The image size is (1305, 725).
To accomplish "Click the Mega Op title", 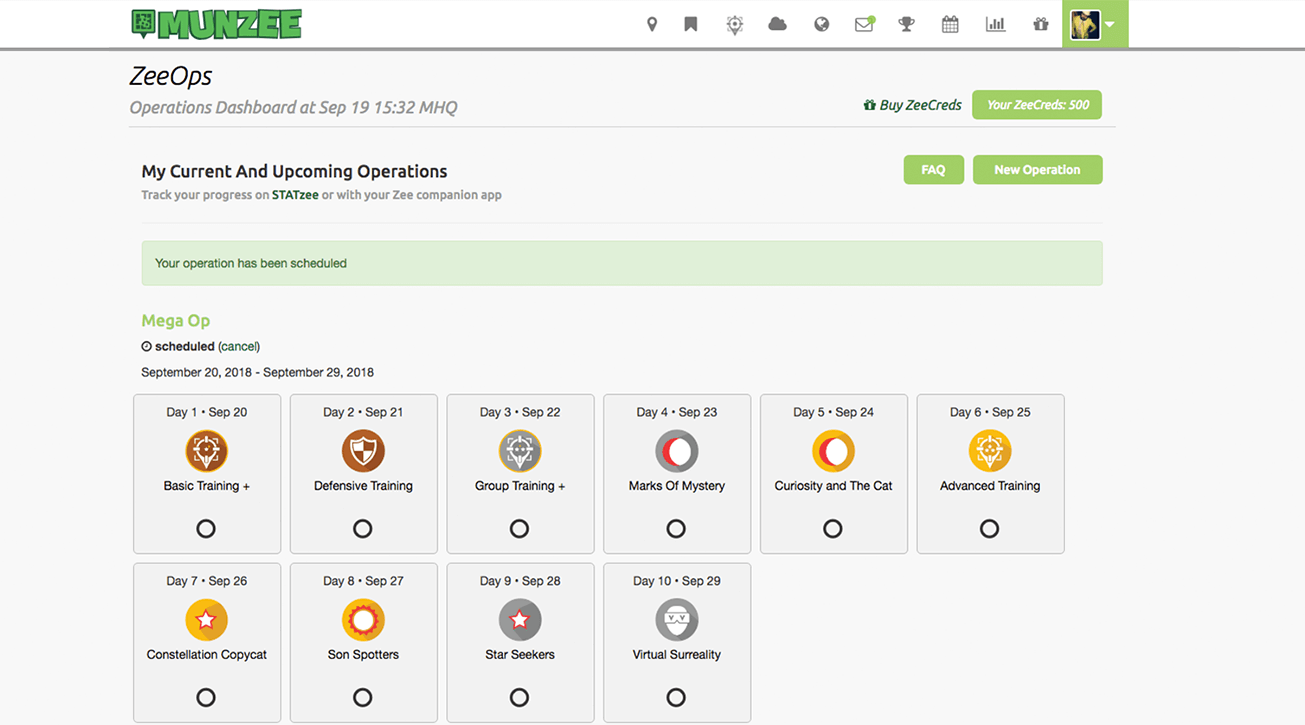I will tap(176, 320).
